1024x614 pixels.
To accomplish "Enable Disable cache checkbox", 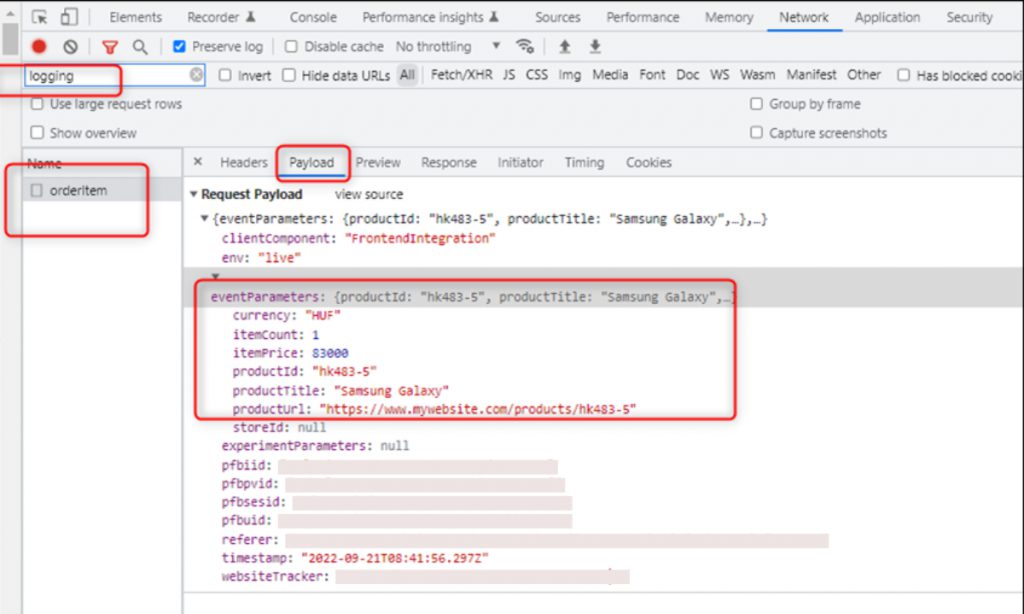I will tap(291, 46).
